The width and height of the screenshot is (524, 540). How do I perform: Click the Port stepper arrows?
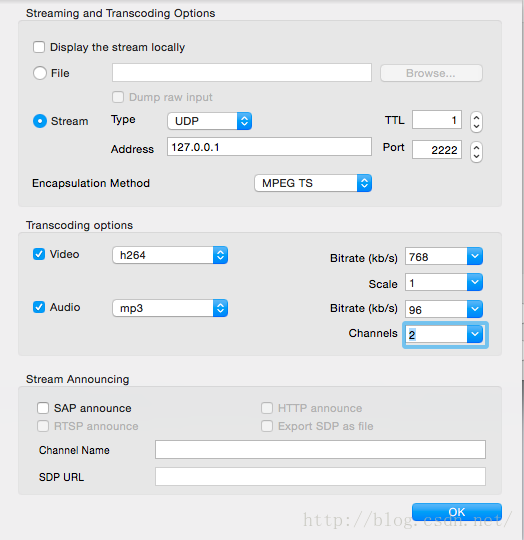476,152
